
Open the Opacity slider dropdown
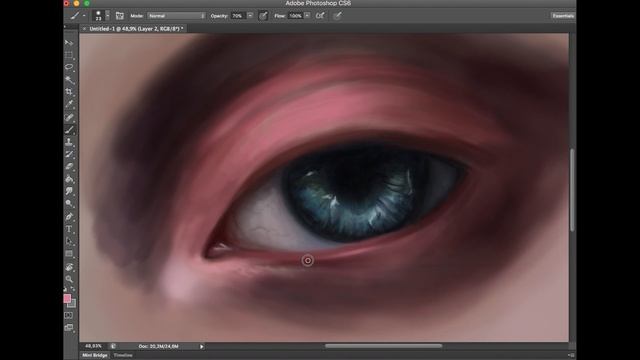(250, 16)
